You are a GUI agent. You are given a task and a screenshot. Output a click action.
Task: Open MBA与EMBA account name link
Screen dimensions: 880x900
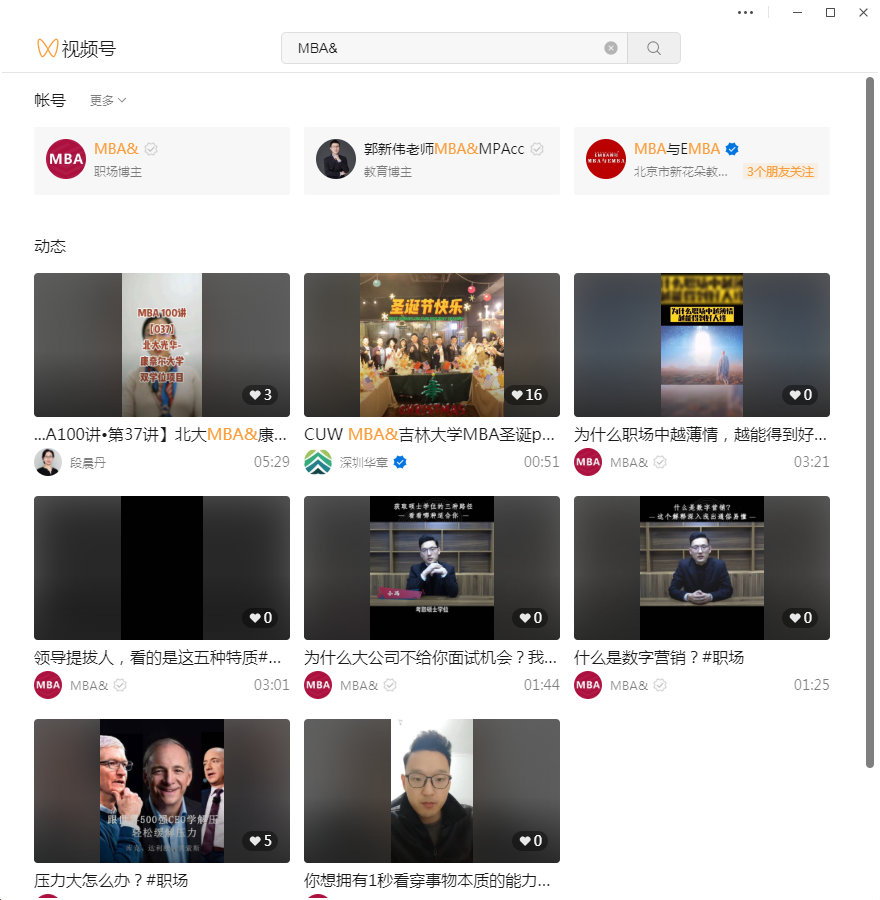(x=677, y=149)
